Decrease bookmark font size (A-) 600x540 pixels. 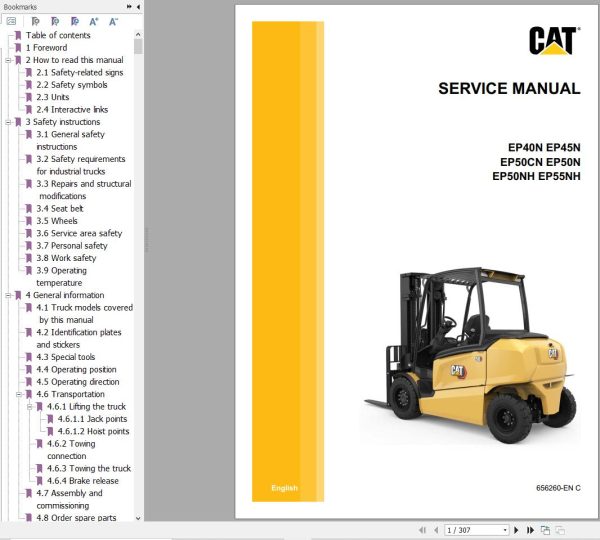113,21
